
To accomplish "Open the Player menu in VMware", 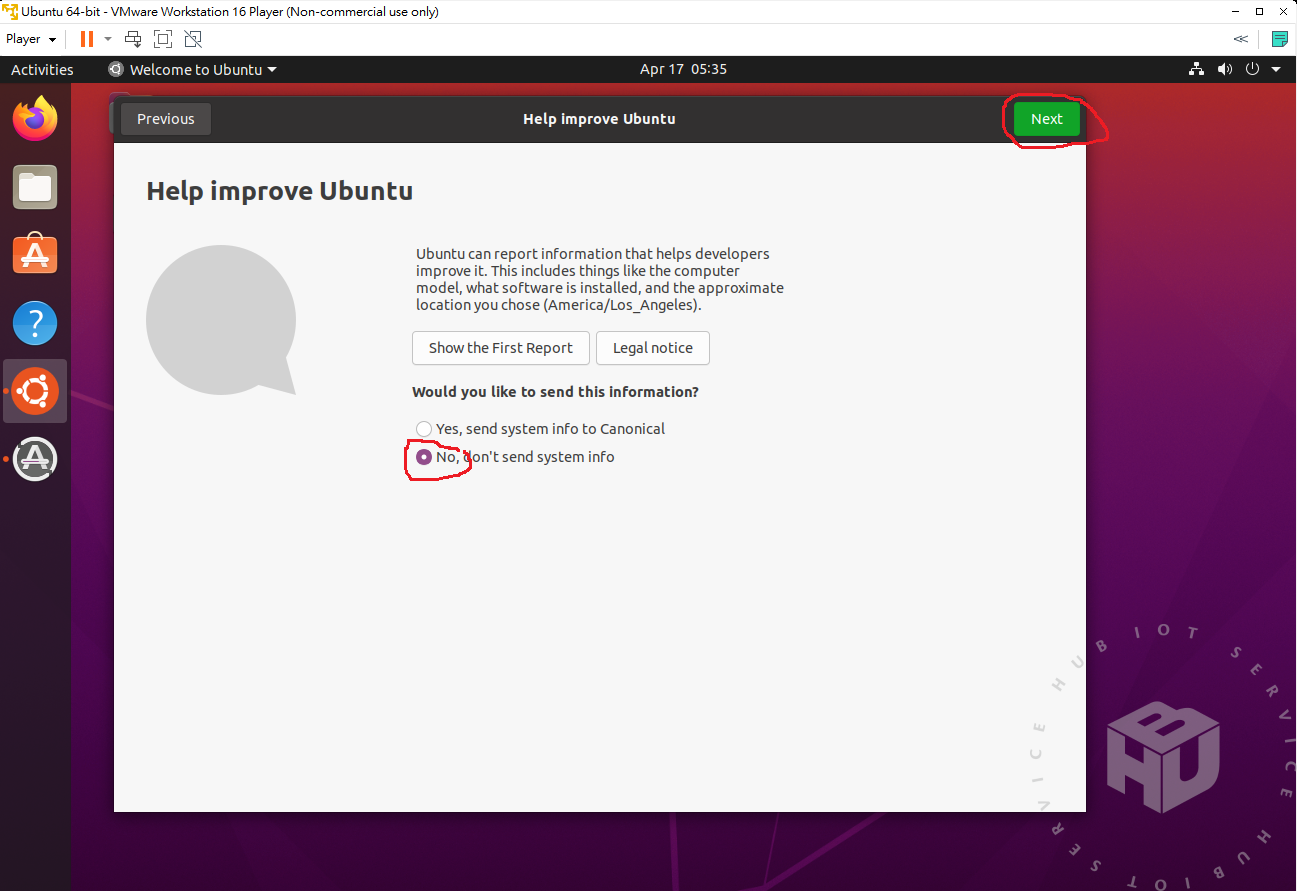I will 31,39.
